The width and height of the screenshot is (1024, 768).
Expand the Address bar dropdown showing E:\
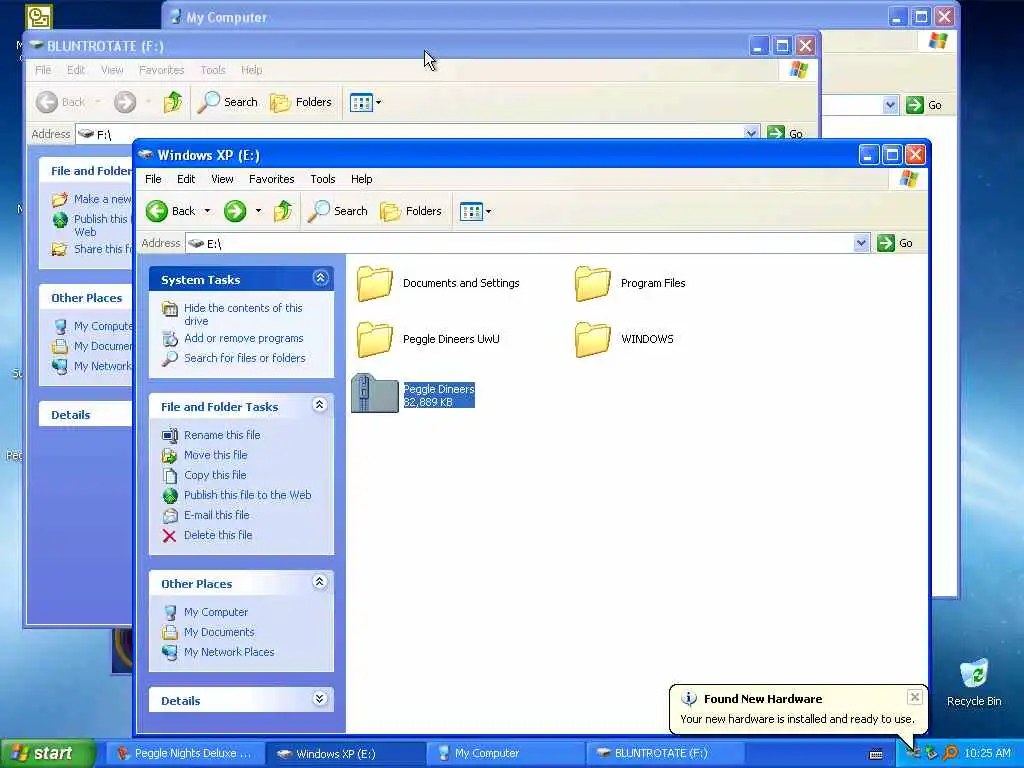pos(861,244)
